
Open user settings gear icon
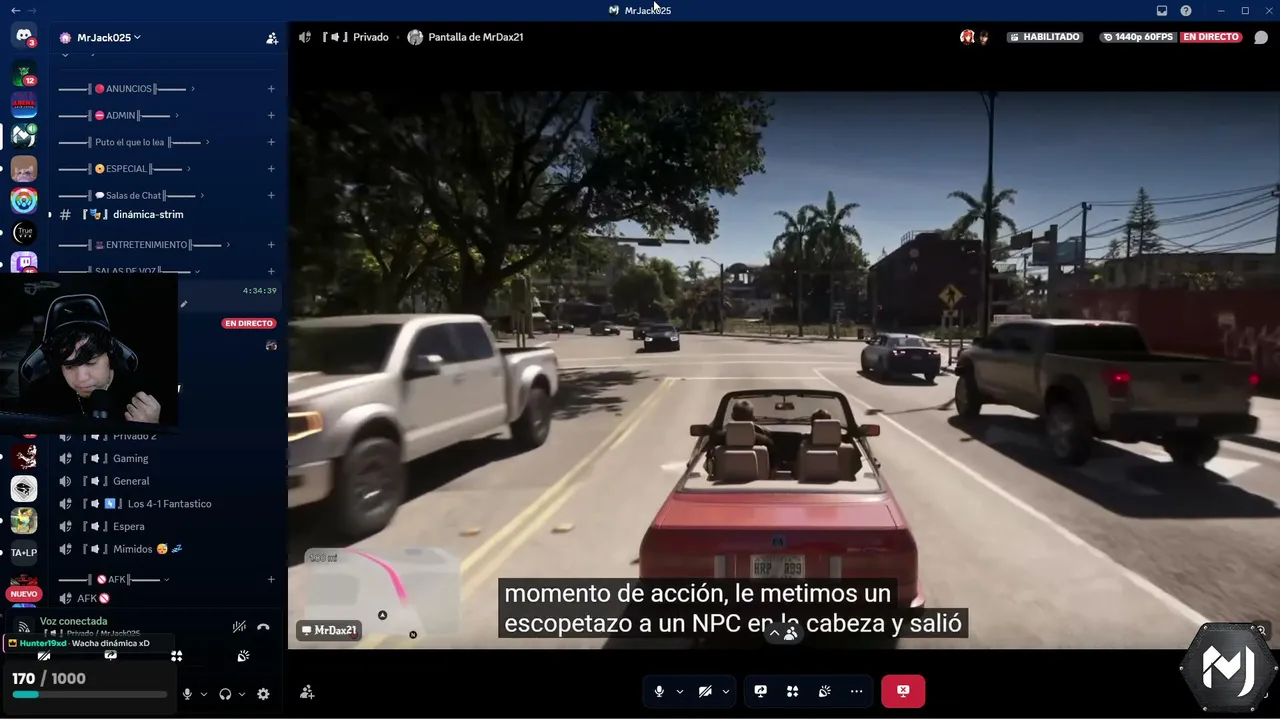pyautogui.click(x=263, y=694)
